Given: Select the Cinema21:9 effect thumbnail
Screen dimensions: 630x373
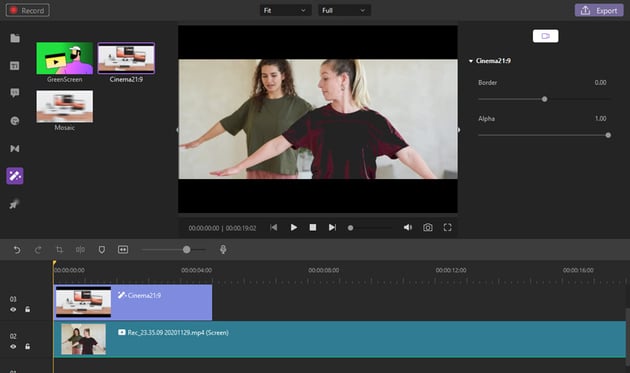Looking at the screenshot, I should pyautogui.click(x=126, y=58).
